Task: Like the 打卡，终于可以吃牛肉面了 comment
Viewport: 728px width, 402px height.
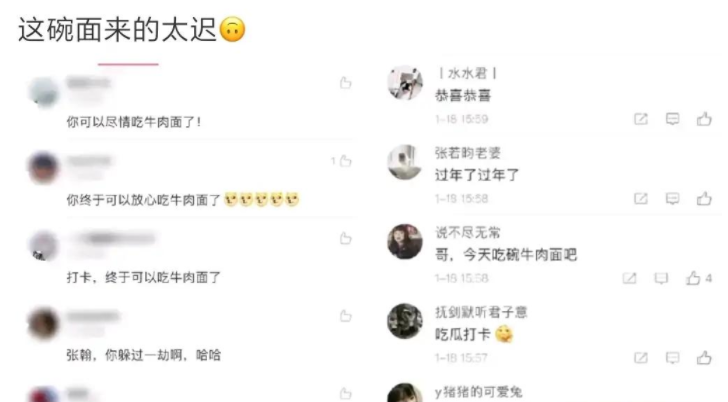Action: coord(345,238)
